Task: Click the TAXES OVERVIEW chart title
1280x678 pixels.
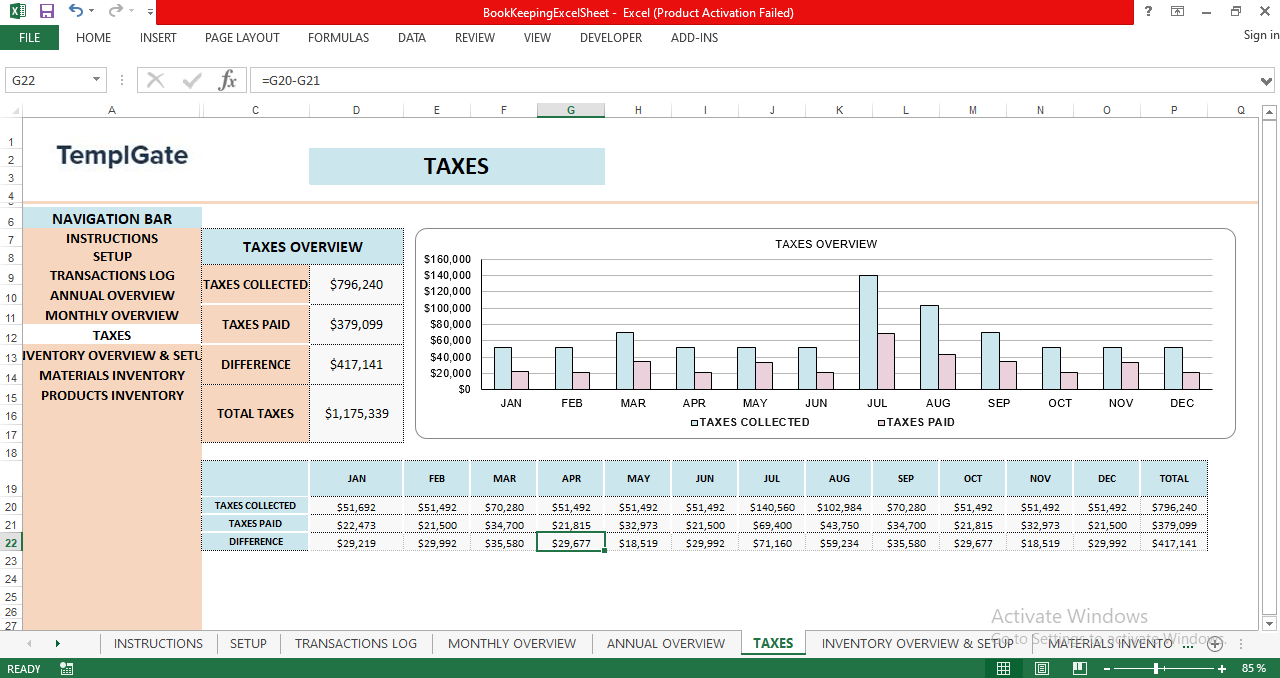Action: tap(826, 244)
